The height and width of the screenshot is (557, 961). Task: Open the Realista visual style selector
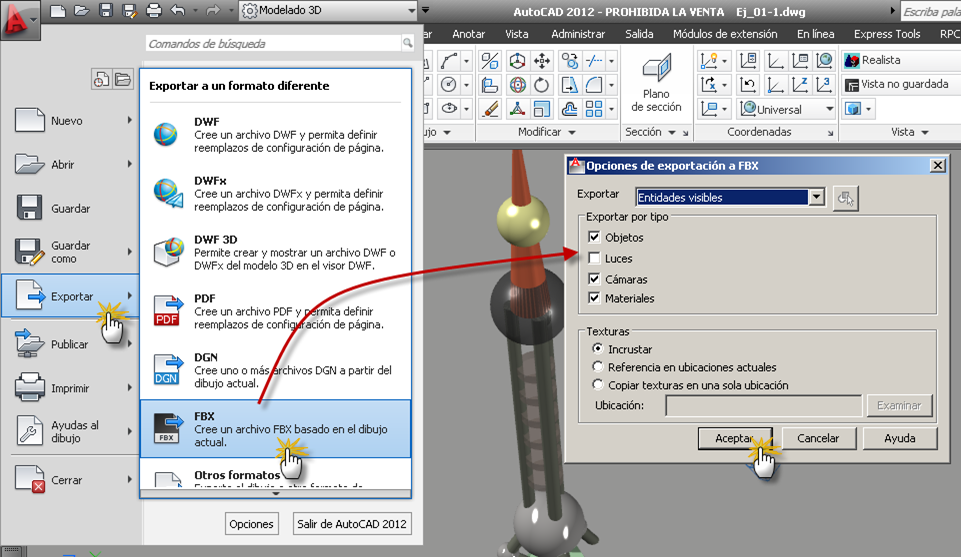902,60
